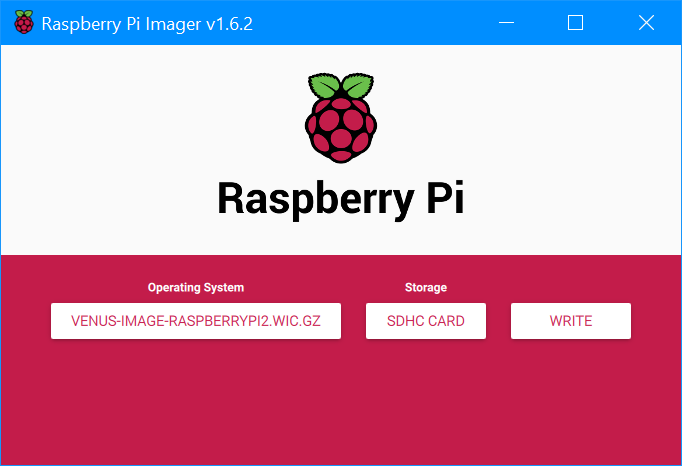This screenshot has height=466, width=682.
Task: Open the VENUS-IMAGE-RASPBERRYPI2.WIC.GZ operating system selector
Action: coord(196,321)
